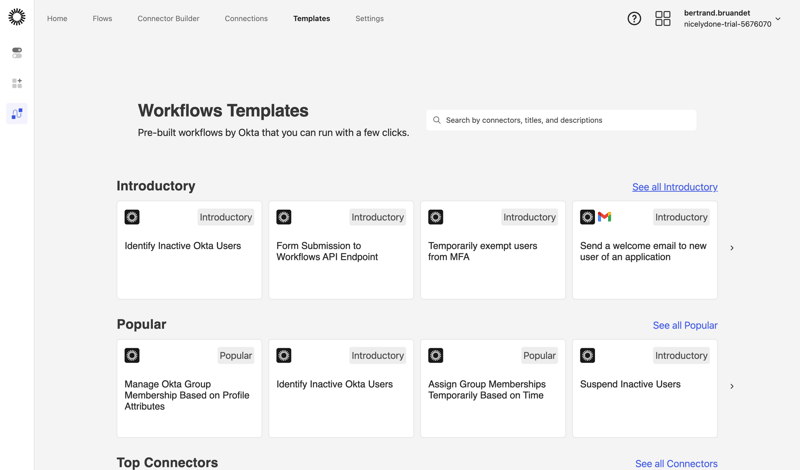Select the Templates tab

point(312,18)
